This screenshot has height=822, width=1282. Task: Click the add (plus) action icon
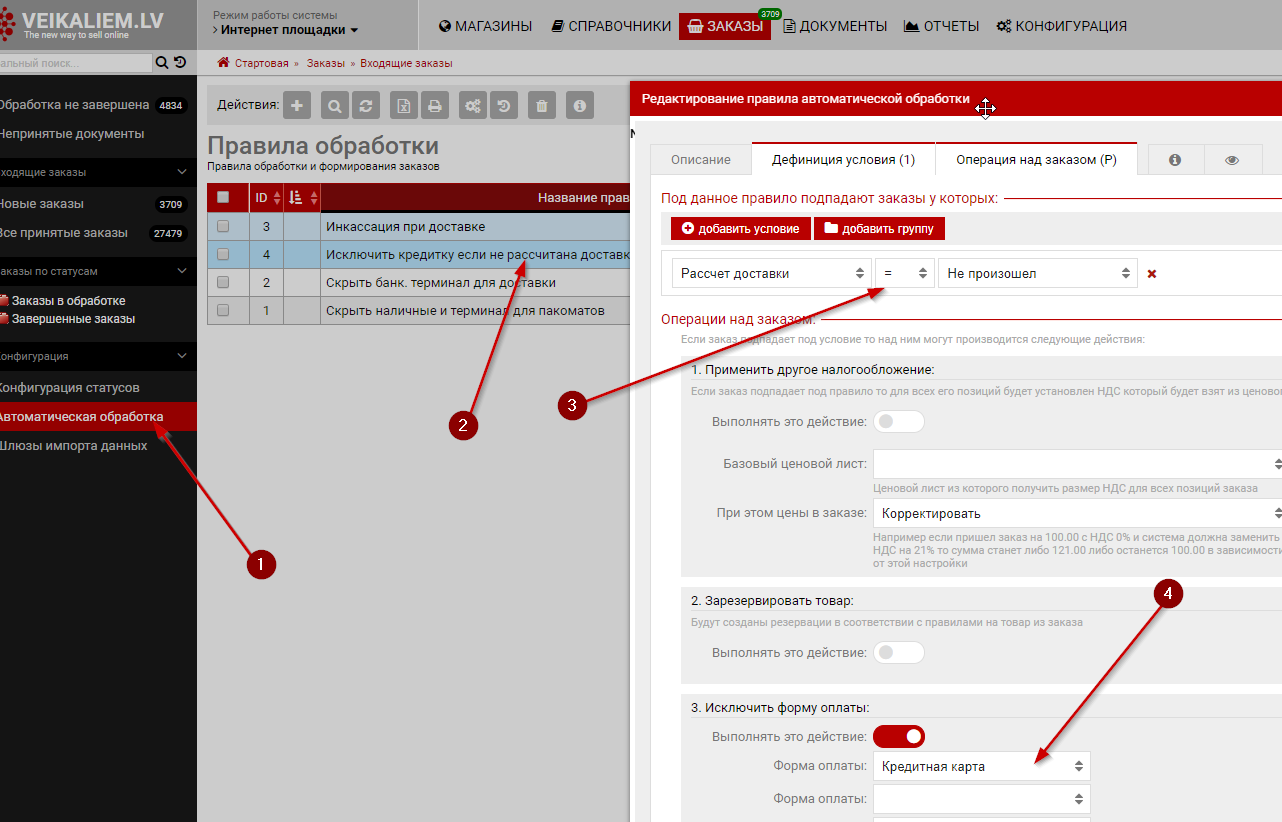click(x=297, y=105)
